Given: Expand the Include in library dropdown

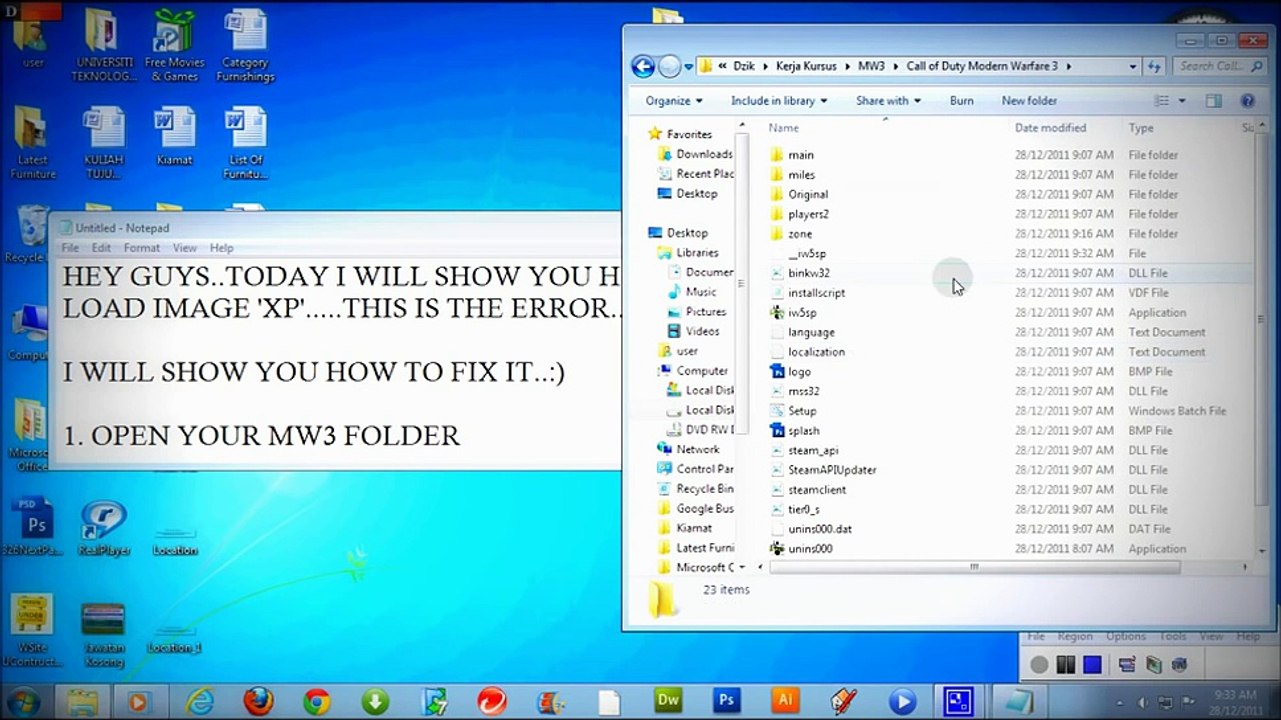Looking at the screenshot, I should (779, 101).
